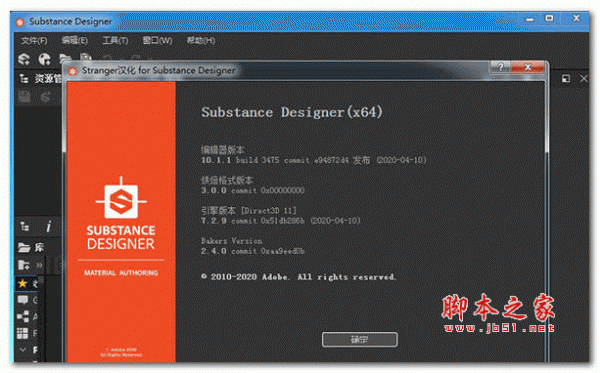Open the 文件(F) menu
Screen dimensions: 600x373
(34, 41)
